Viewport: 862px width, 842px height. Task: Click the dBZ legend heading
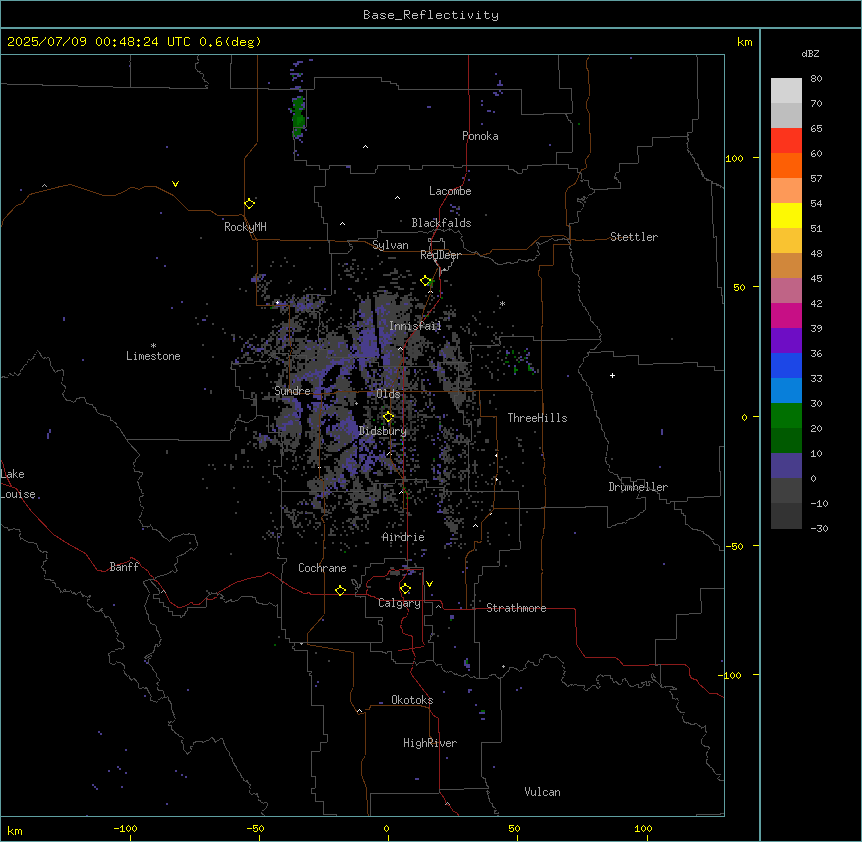(x=810, y=53)
